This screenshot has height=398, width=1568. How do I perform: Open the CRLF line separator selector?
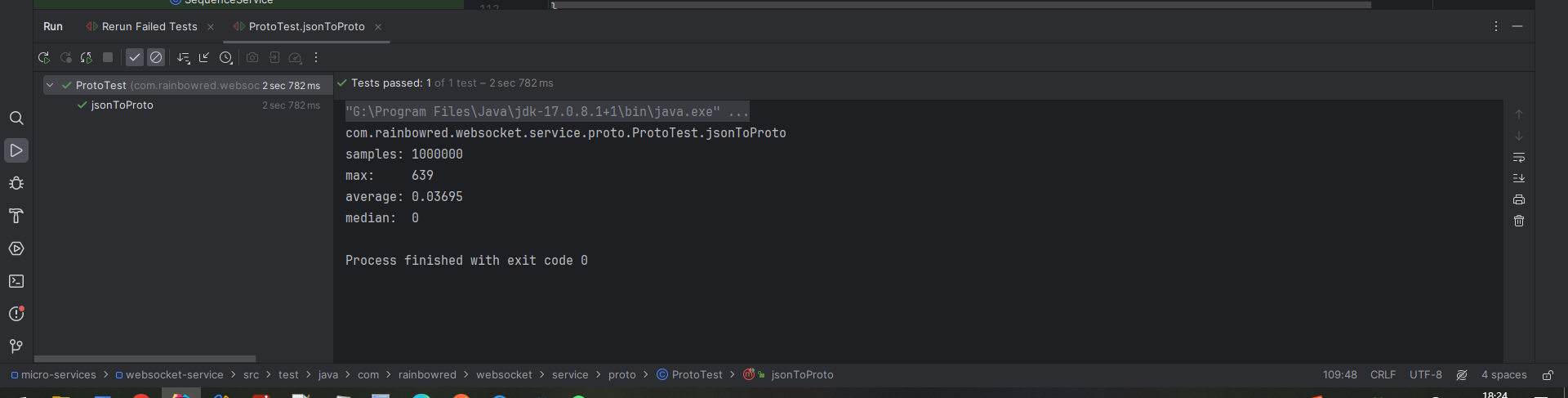click(x=1383, y=375)
